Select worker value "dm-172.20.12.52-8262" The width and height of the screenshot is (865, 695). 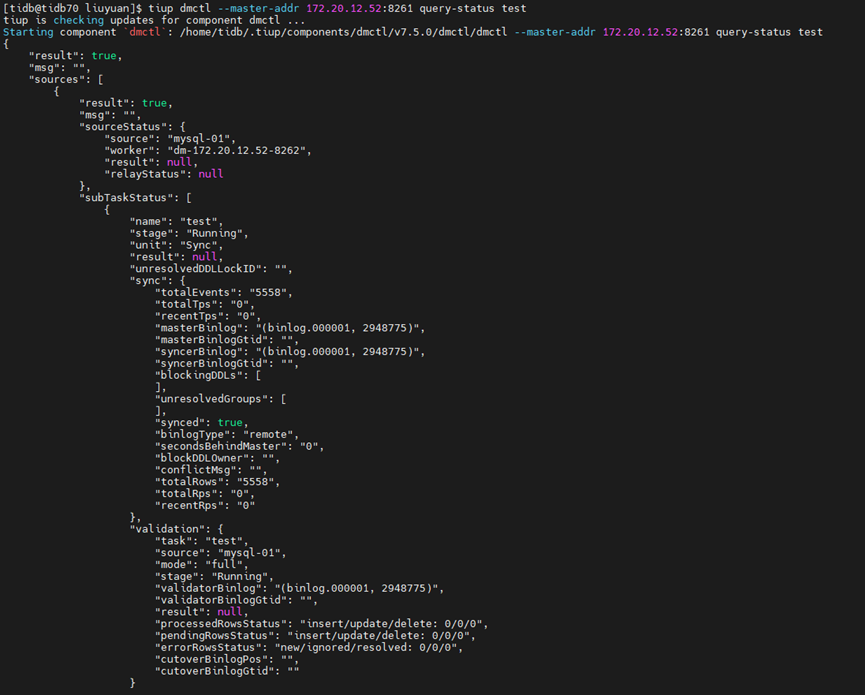239,151
